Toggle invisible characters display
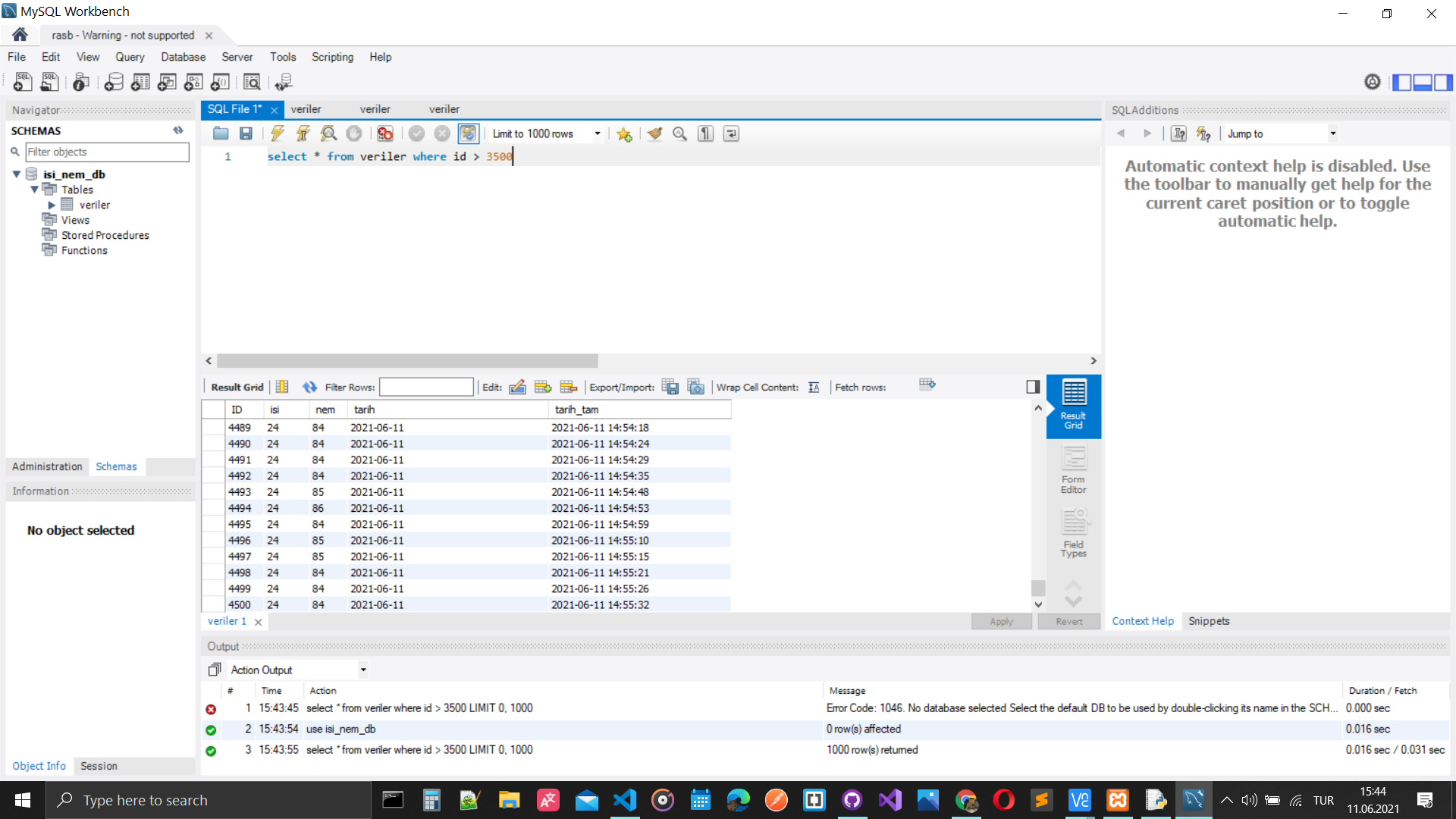1456x819 pixels. [x=705, y=133]
